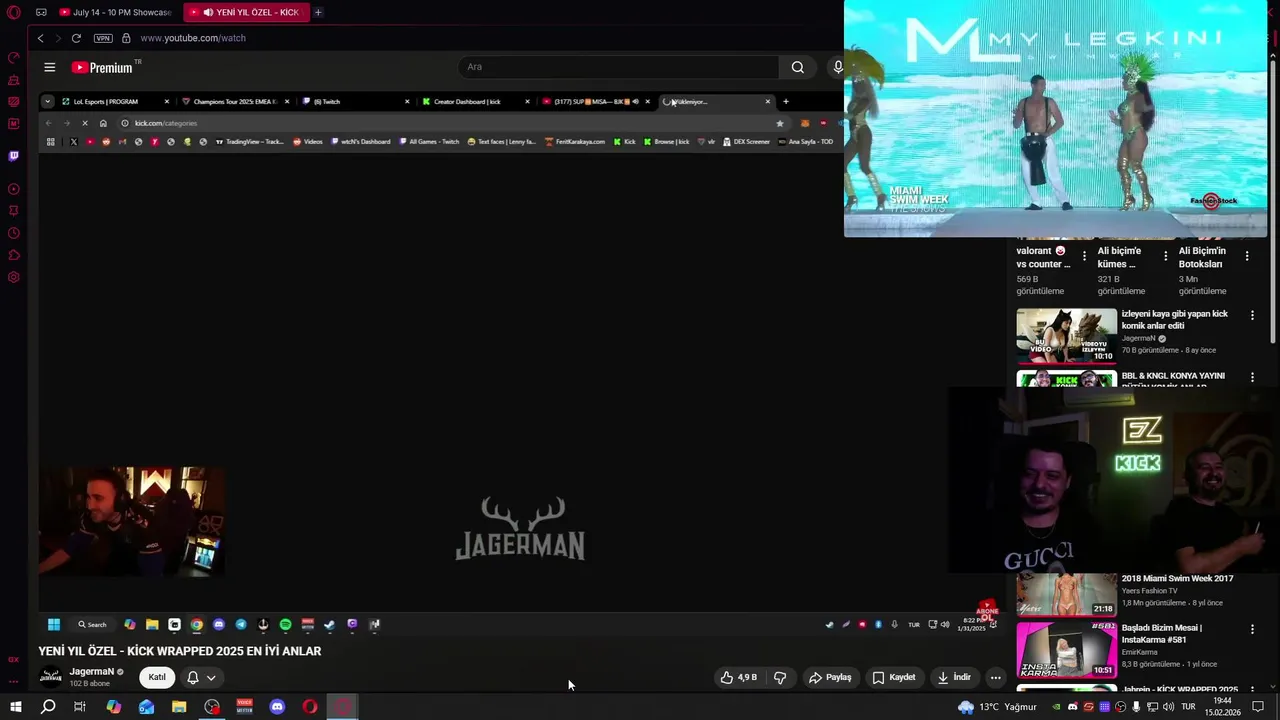Open options for Jahrein - KİCK WRAPPED 2025 video
Viewport: 1280px width, 720px height.
(x=1252, y=690)
